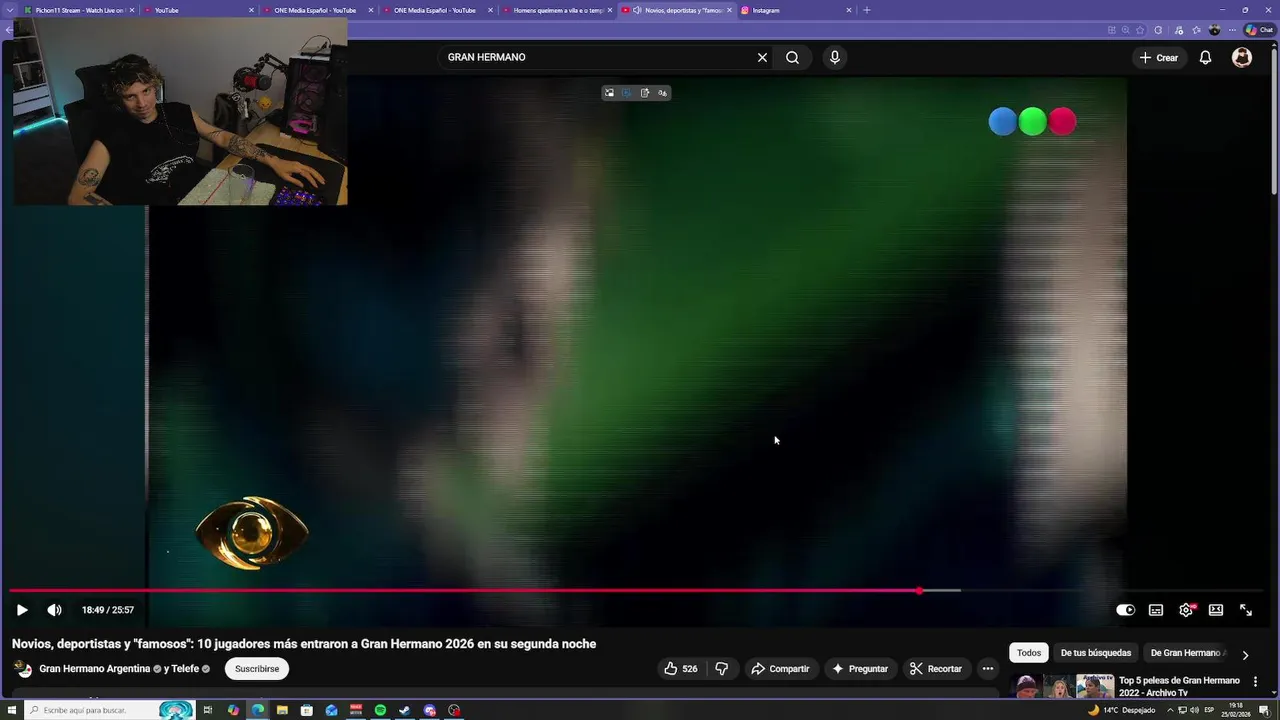Enter fullscreen mode for the video
The image size is (1280, 720).
(1246, 610)
